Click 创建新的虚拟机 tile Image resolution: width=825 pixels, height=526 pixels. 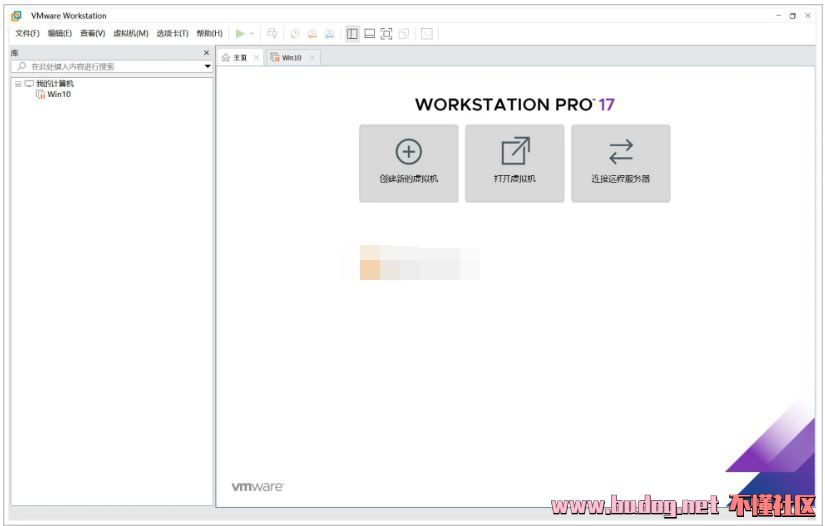click(x=409, y=163)
